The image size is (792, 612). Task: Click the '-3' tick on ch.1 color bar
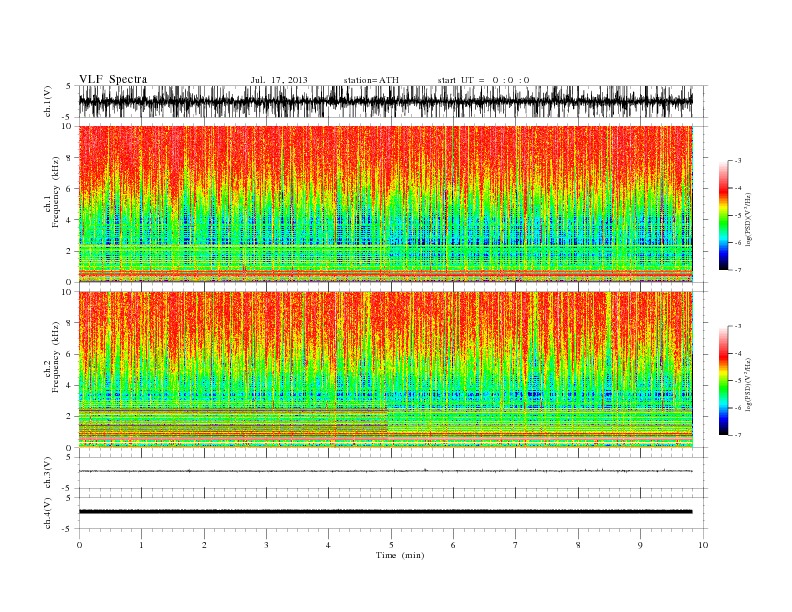click(x=738, y=161)
